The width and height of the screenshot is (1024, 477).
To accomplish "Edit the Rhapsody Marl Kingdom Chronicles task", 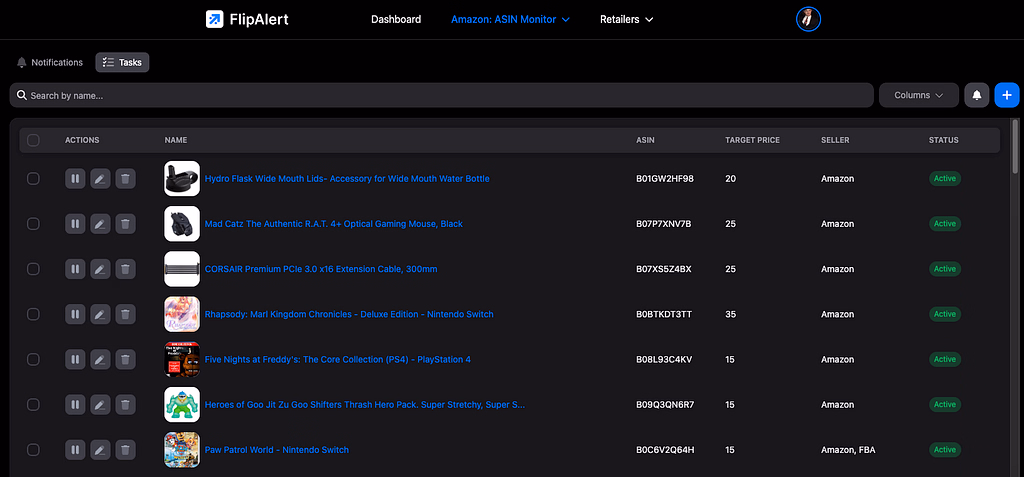I will [x=100, y=314].
